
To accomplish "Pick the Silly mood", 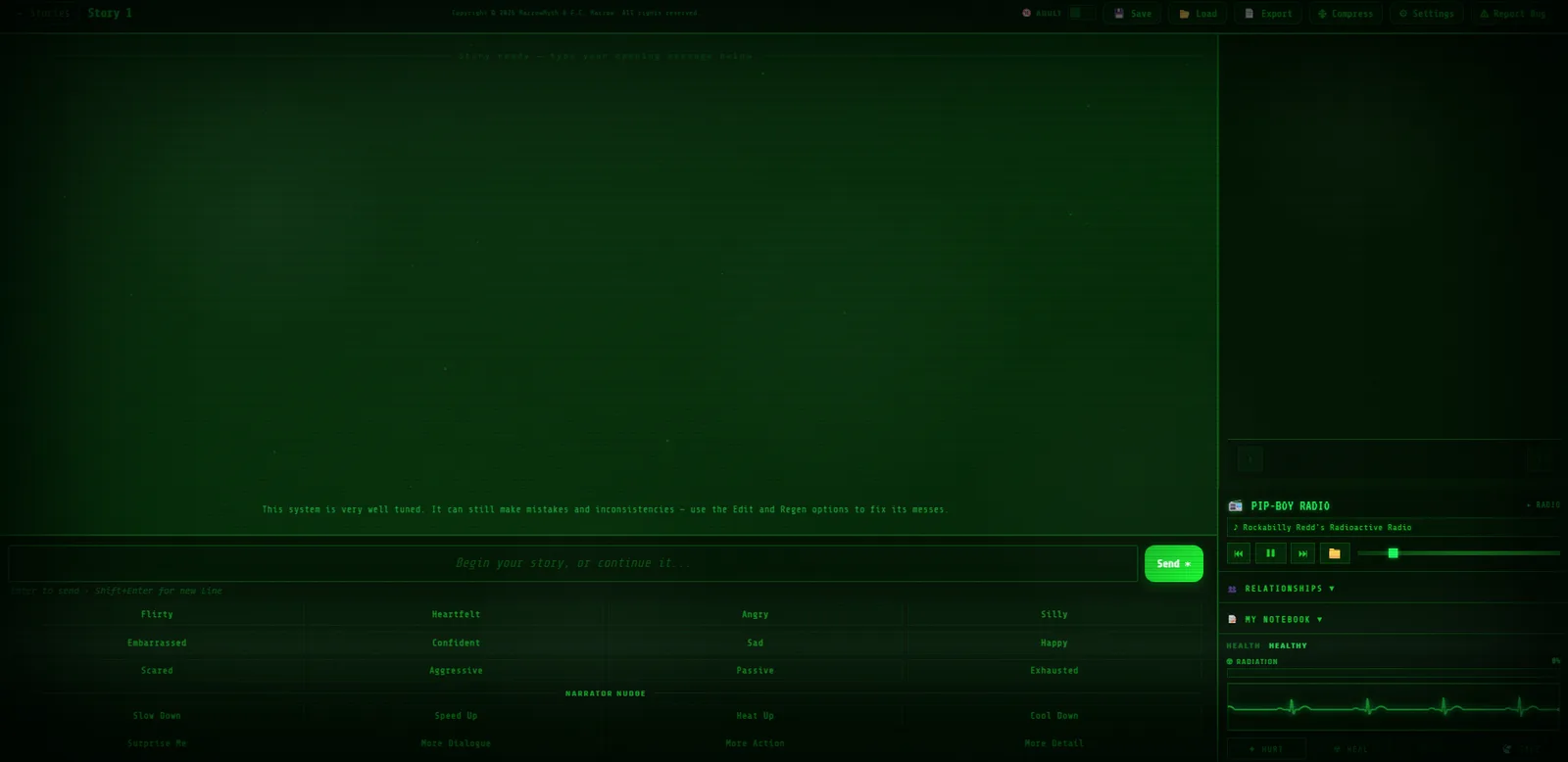I will pos(1053,614).
